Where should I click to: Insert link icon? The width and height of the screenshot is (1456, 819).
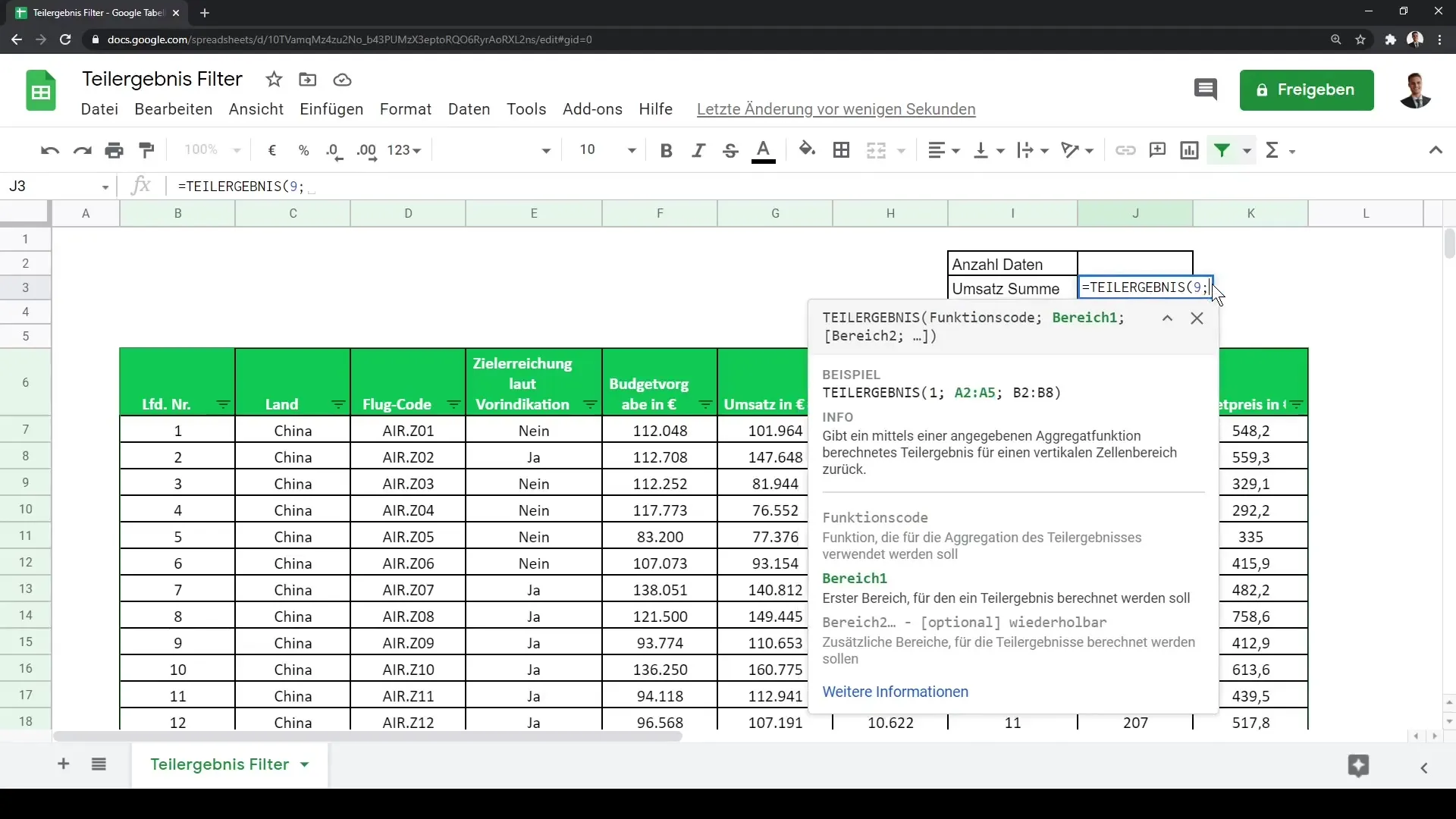click(x=1125, y=150)
